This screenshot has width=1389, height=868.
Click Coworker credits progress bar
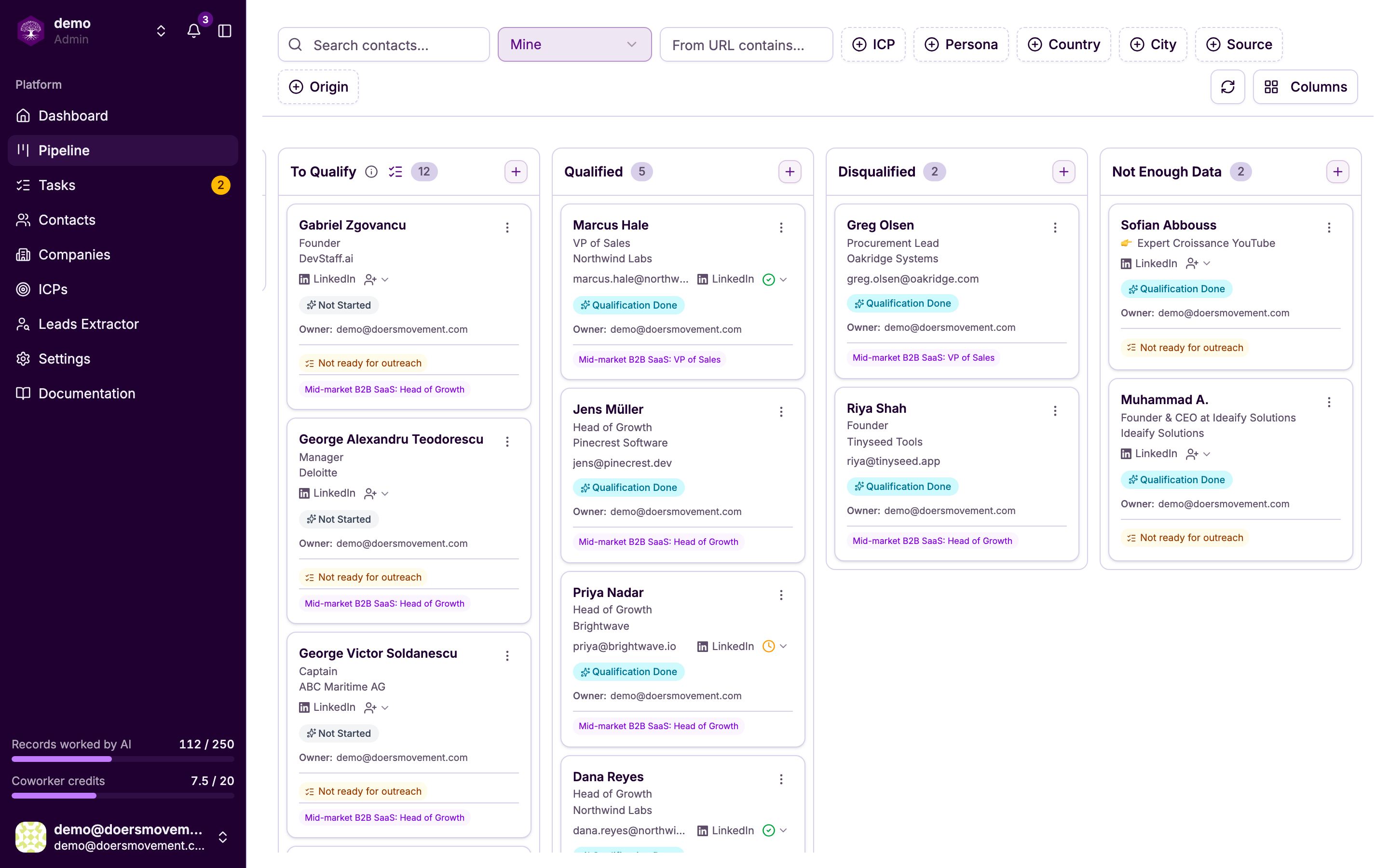(123, 796)
